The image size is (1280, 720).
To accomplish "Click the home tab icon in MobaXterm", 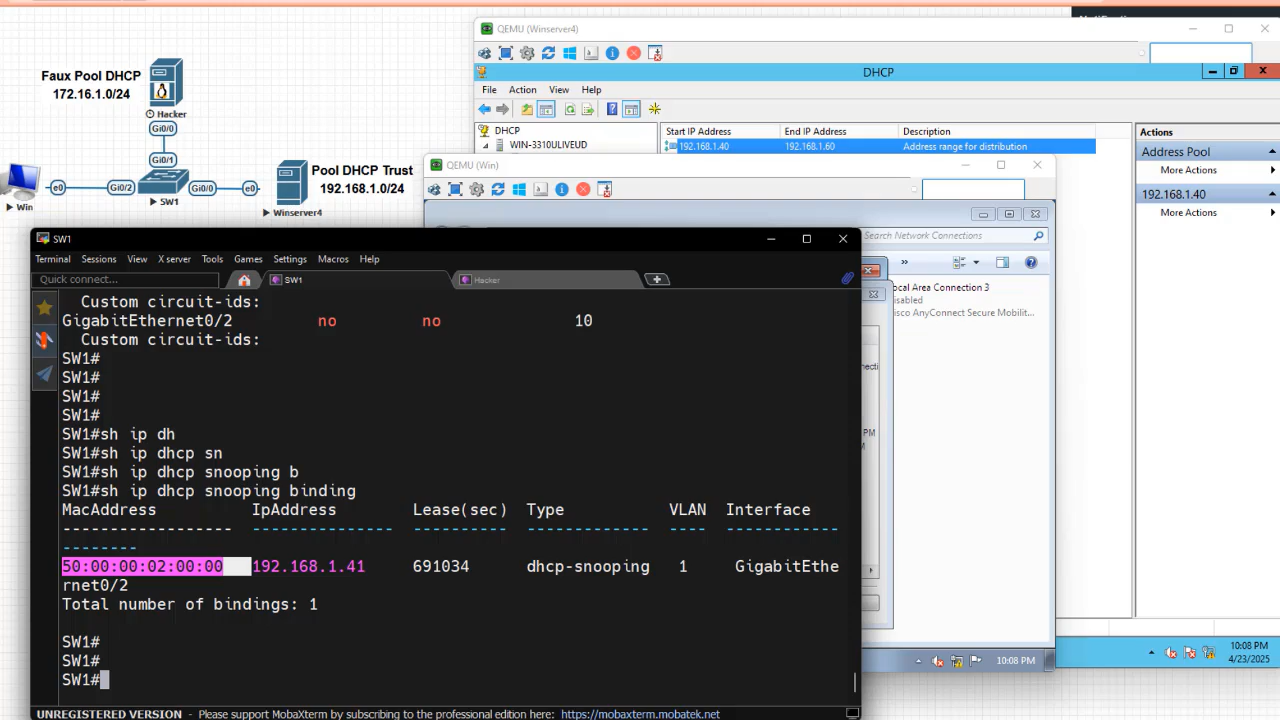I will tap(244, 280).
